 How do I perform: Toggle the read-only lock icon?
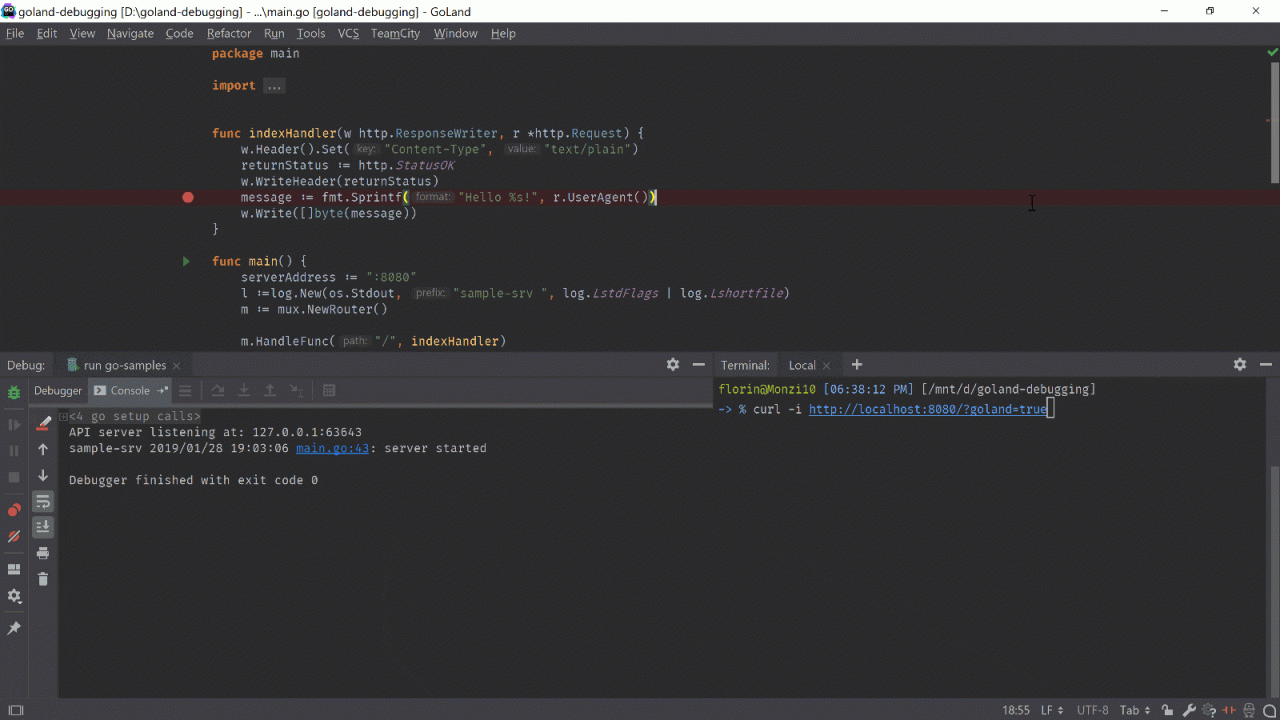(x=1166, y=710)
